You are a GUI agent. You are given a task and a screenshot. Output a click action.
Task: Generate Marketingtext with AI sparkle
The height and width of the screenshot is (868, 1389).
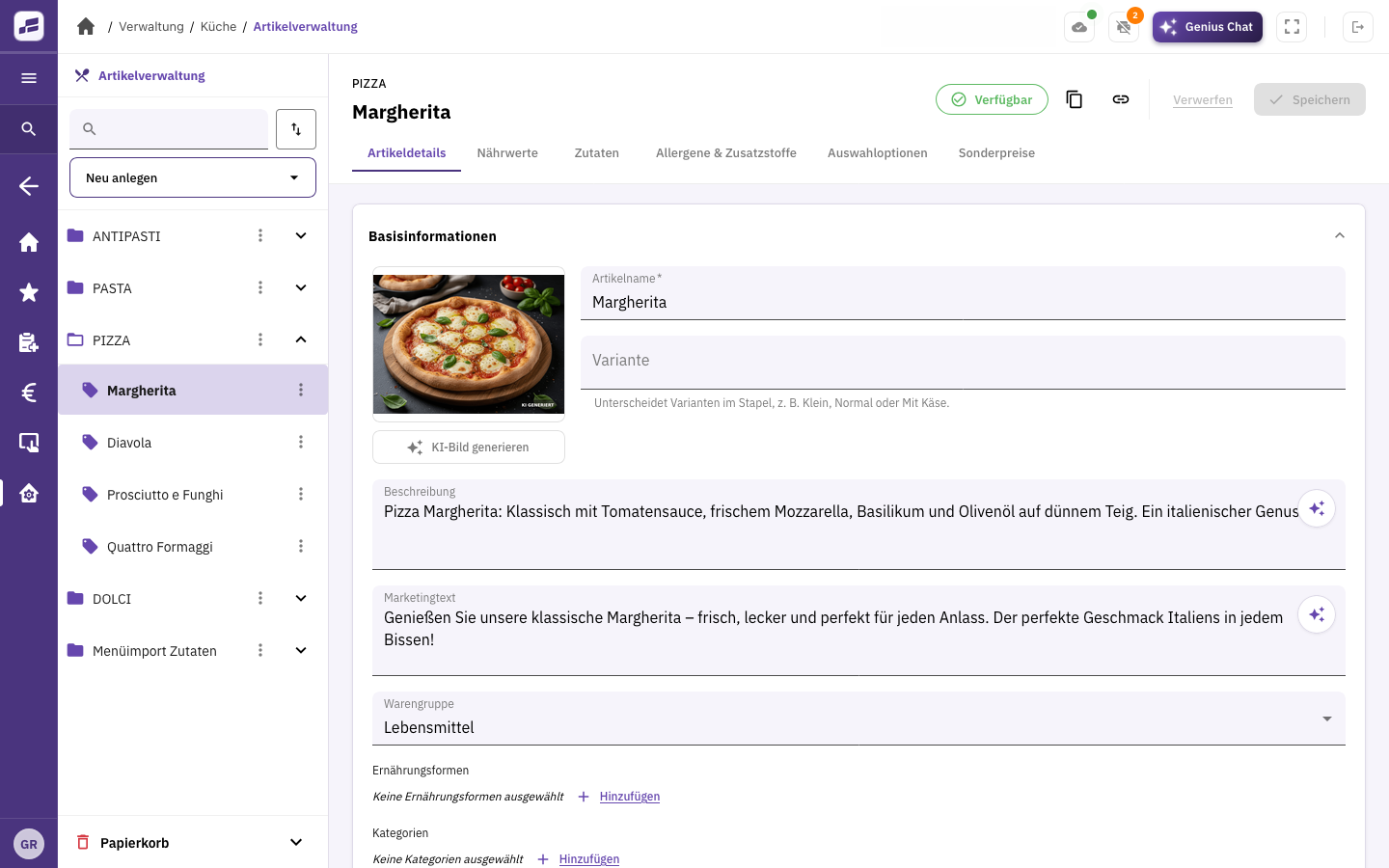(1317, 614)
